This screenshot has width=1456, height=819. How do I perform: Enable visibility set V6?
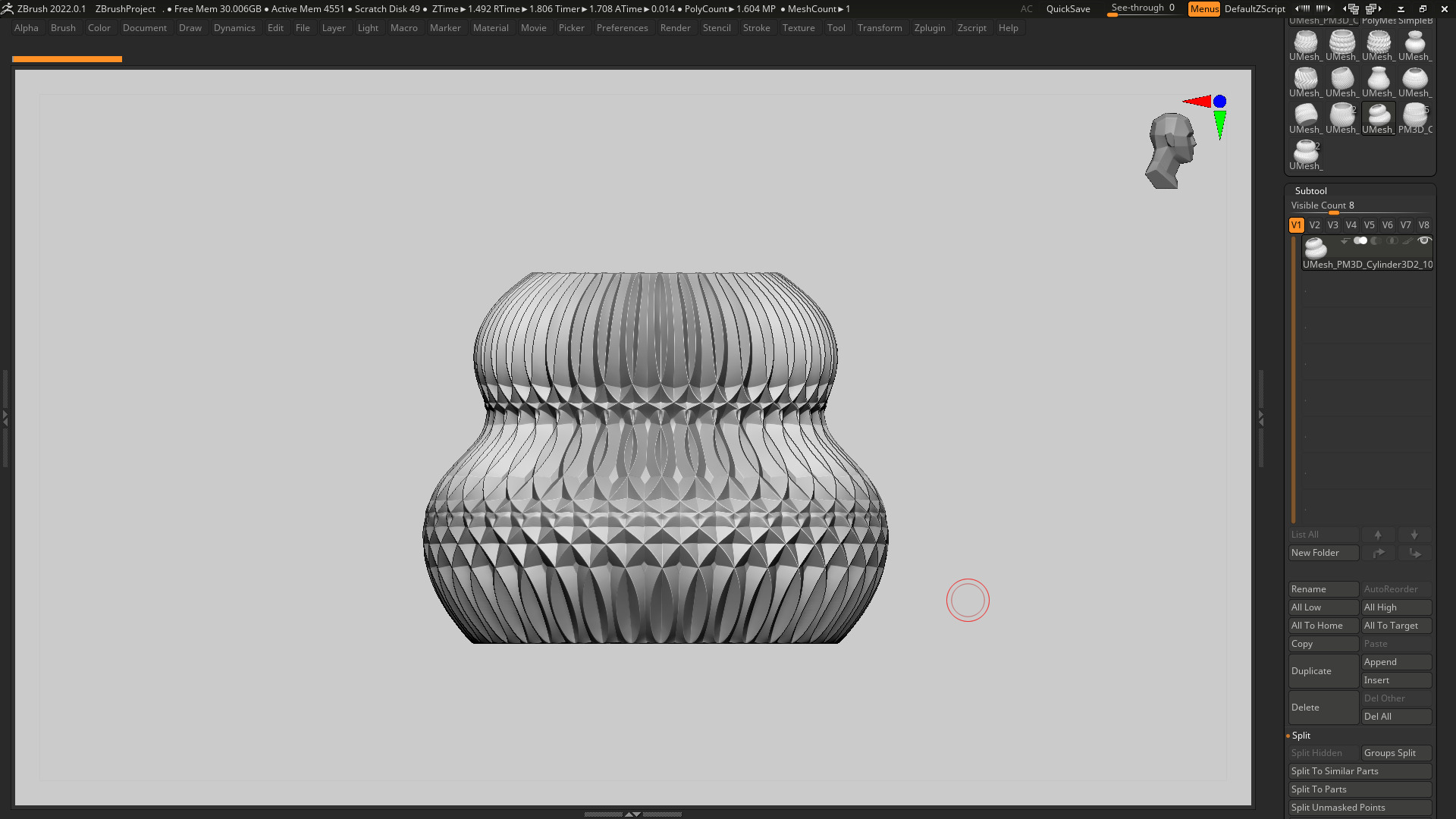(x=1387, y=225)
